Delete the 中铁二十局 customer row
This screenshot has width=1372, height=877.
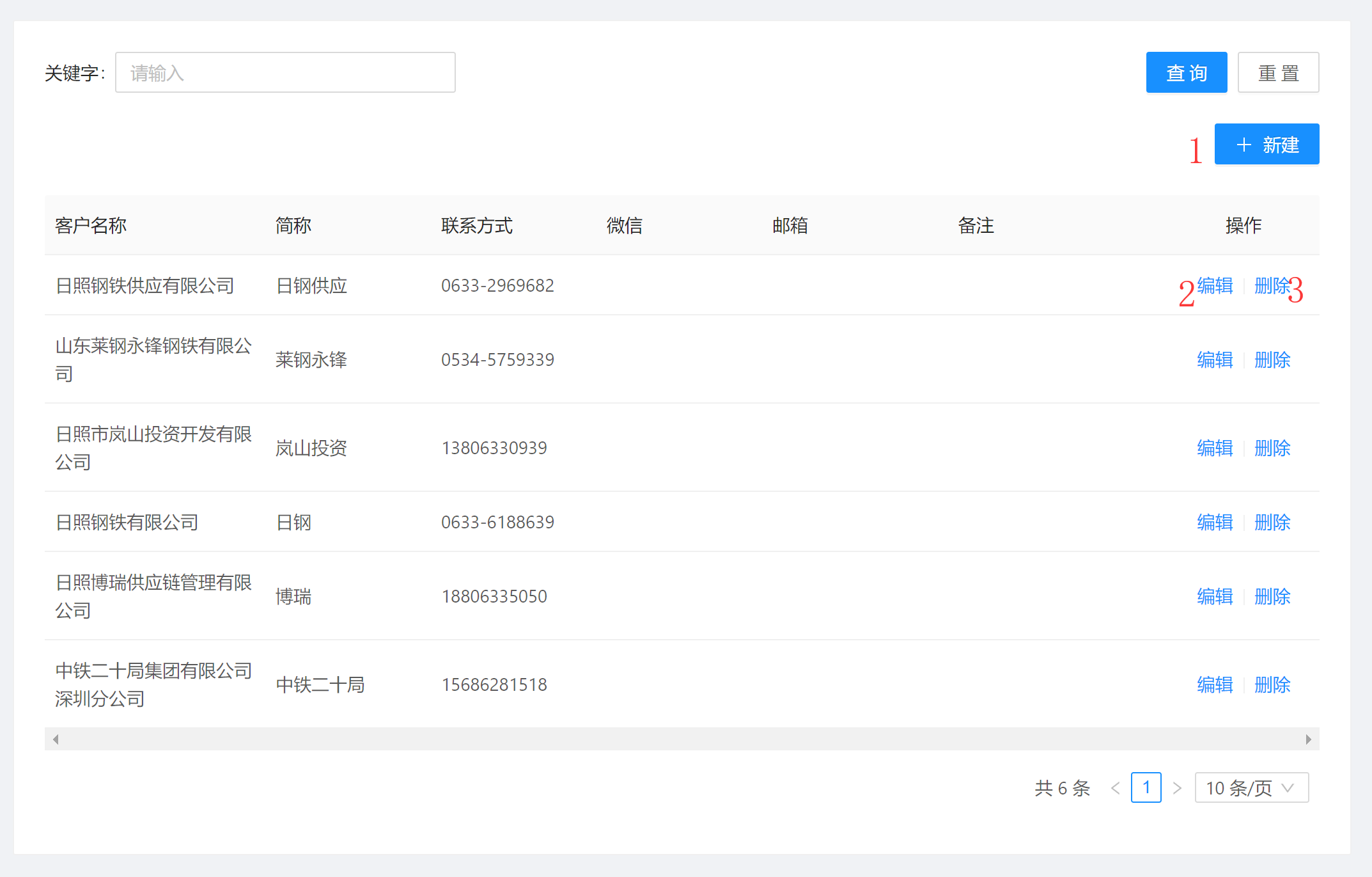[1272, 684]
